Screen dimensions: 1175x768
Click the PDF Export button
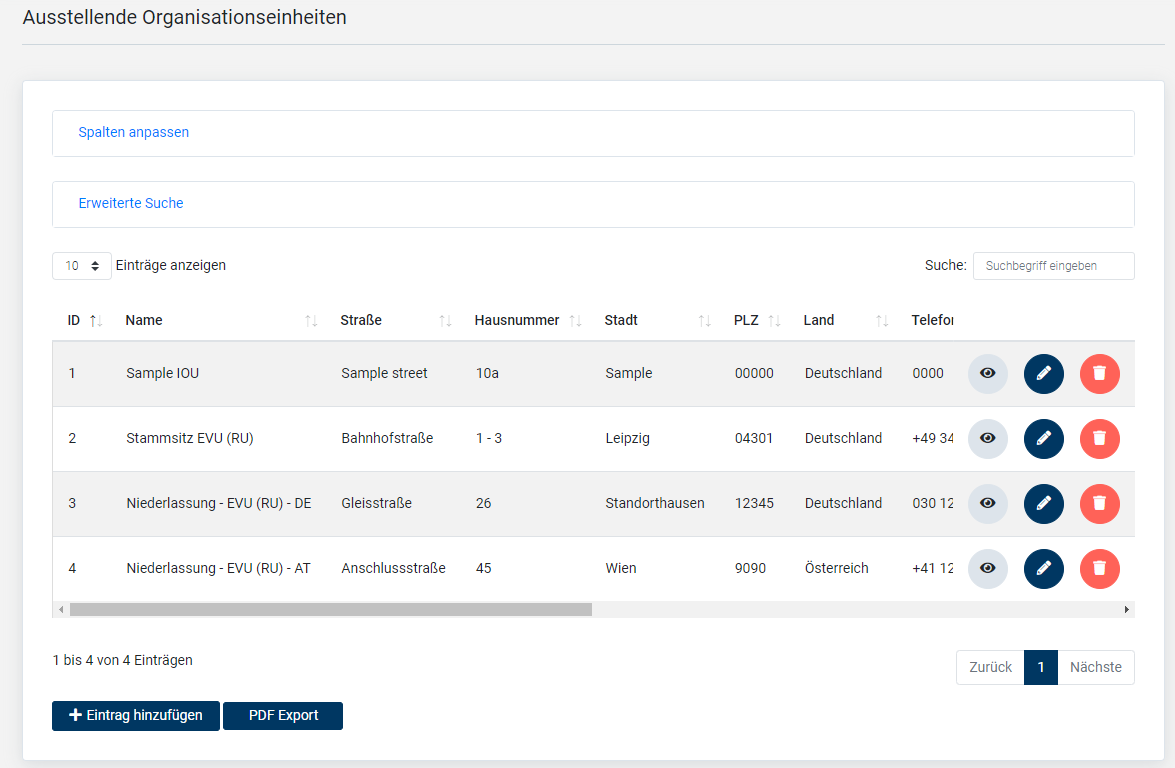pyautogui.click(x=283, y=716)
